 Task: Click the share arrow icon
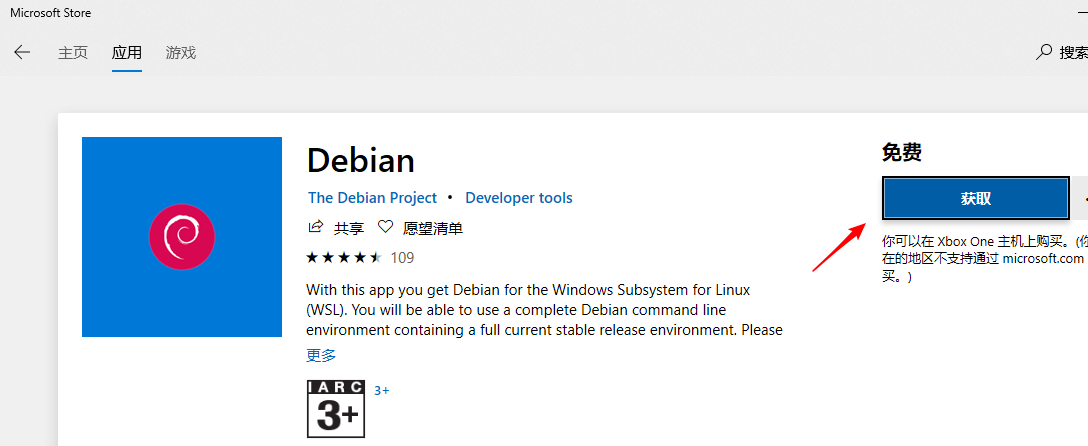pos(316,228)
